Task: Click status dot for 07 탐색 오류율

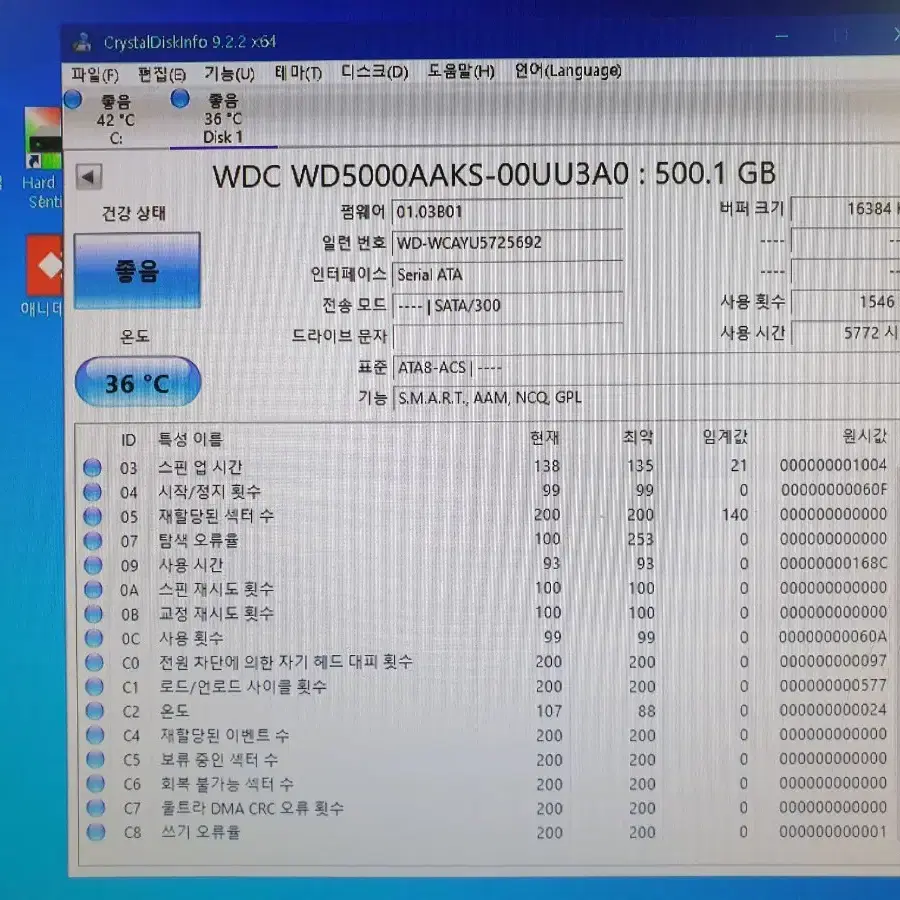Action: pyautogui.click(x=93, y=541)
